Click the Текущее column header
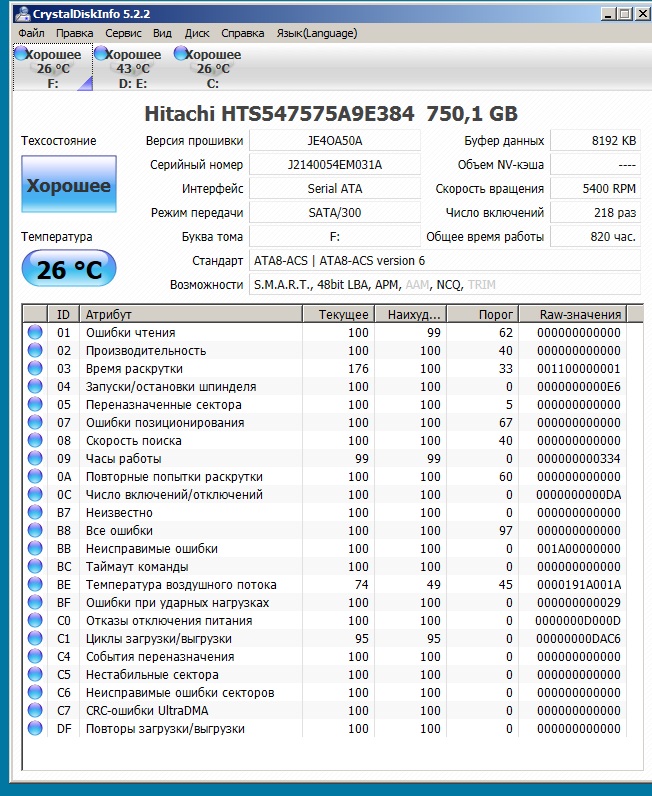This screenshot has width=652, height=796. [x=339, y=314]
